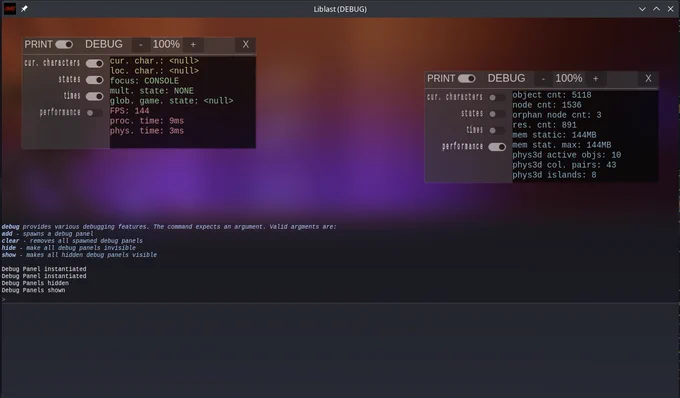680x398 pixels.
Task: Enable states toggle in right debug panel
Action: (x=497, y=114)
